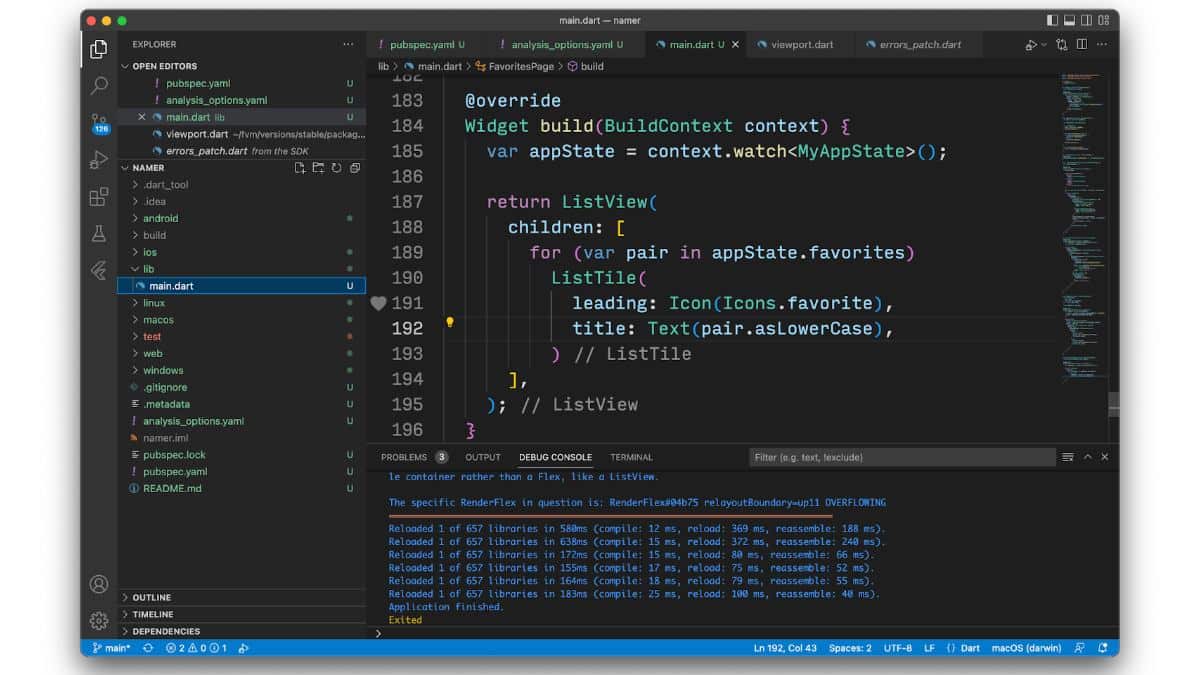Synchronize changes icon in status bar

[148, 648]
